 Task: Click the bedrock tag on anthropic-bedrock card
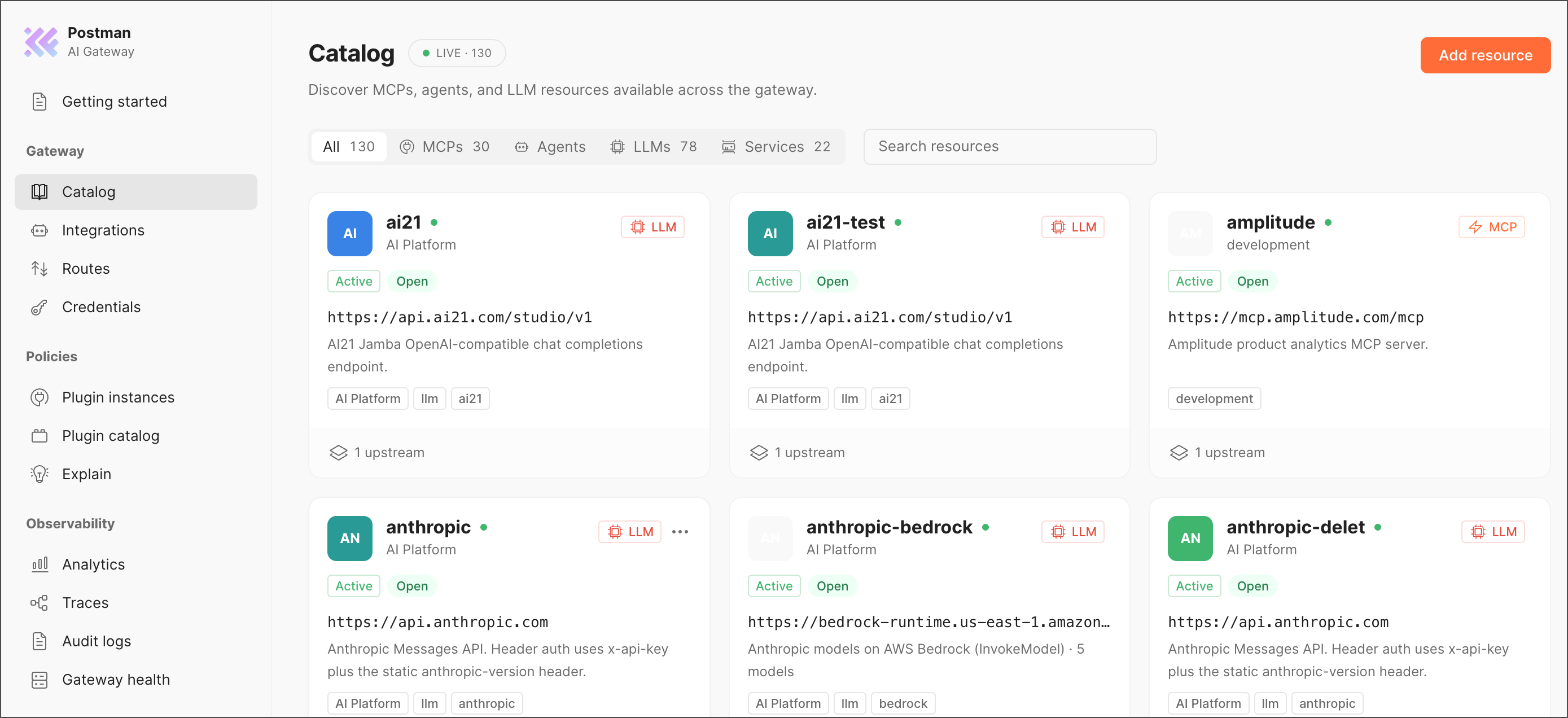[x=903, y=703]
